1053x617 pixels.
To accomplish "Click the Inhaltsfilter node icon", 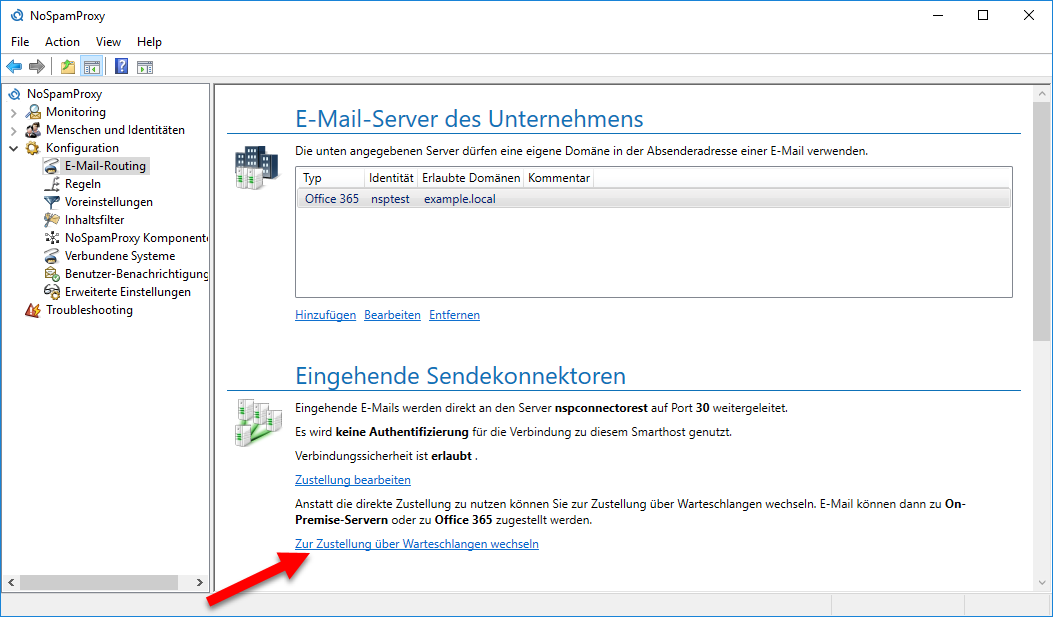I will pos(52,220).
